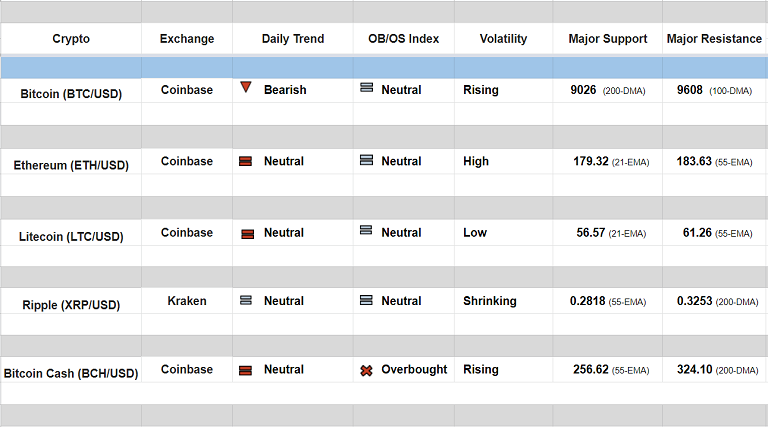
Task: Select Bitcoin Cash 324.10 resistance value
Action: 693,370
